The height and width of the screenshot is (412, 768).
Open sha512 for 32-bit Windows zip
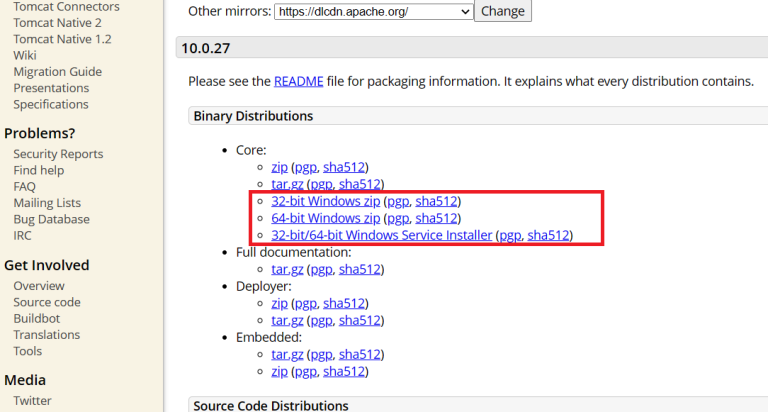pos(436,201)
